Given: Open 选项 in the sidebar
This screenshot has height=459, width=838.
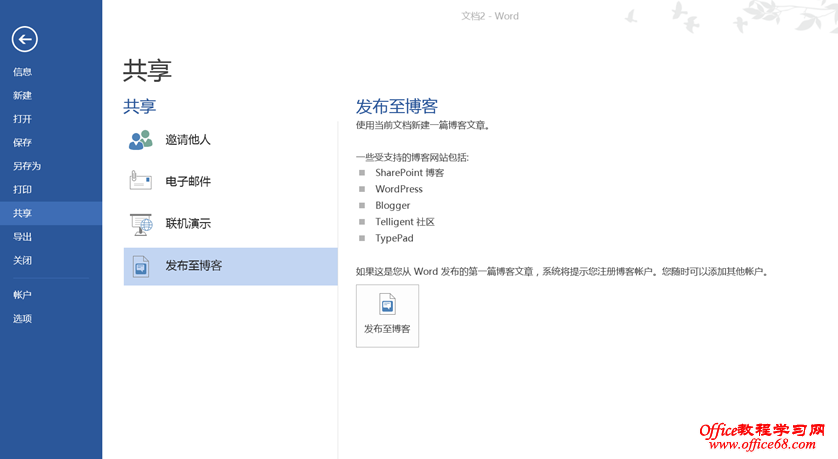Looking at the screenshot, I should tap(22, 318).
